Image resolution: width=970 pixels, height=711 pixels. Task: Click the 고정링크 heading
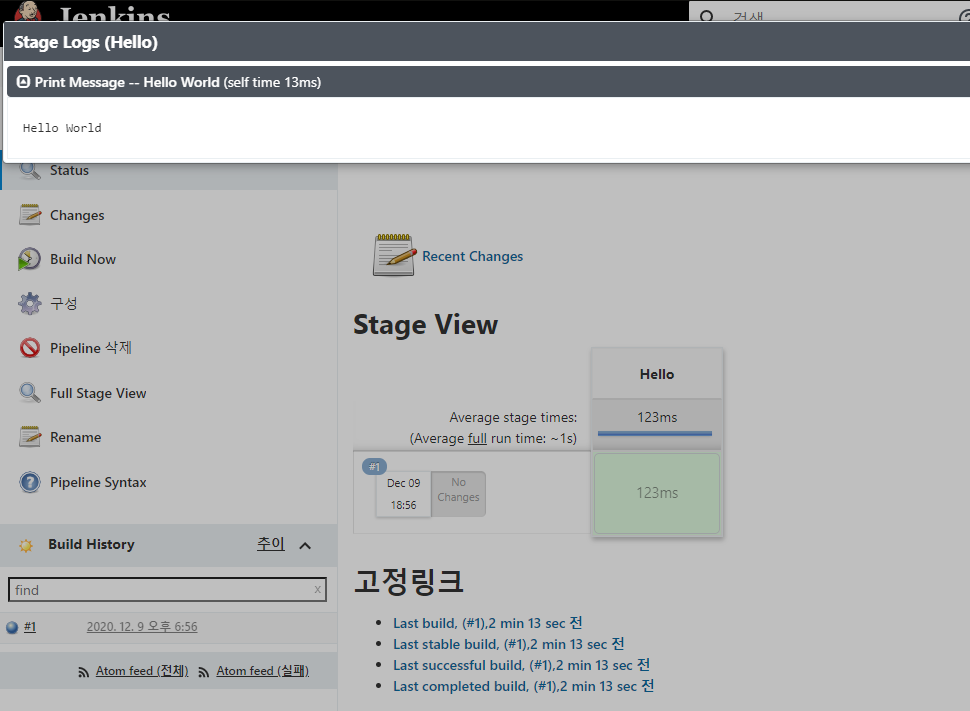pos(408,581)
